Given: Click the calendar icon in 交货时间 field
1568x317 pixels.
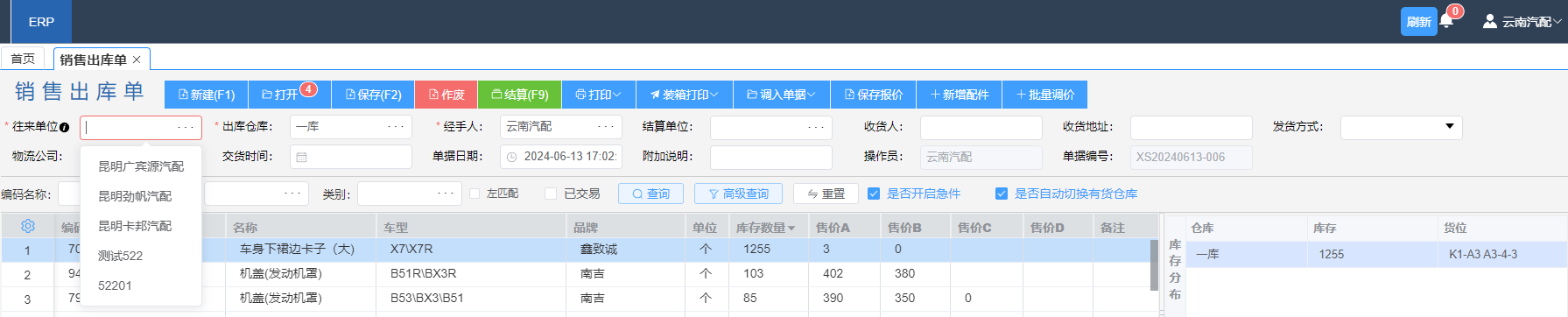Looking at the screenshot, I should point(301,157).
